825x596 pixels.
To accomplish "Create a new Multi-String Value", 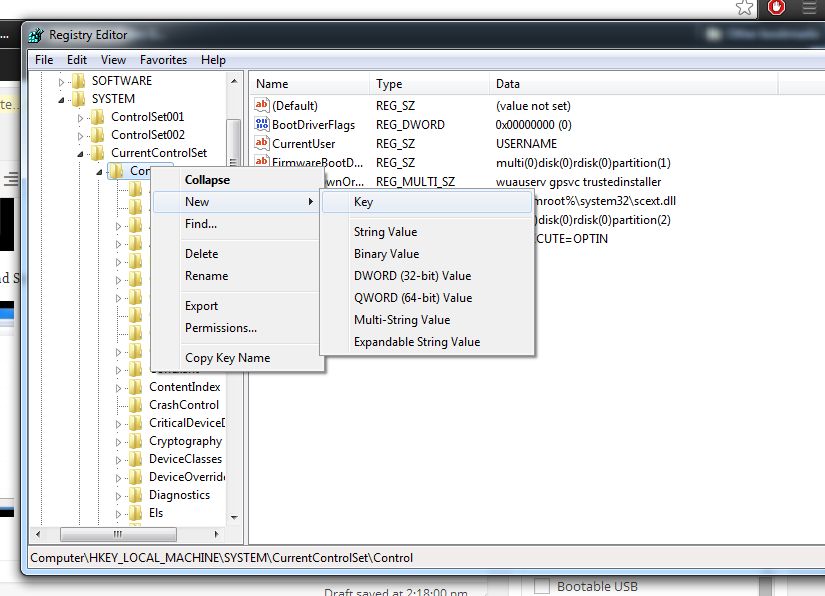I will pyautogui.click(x=427, y=320).
